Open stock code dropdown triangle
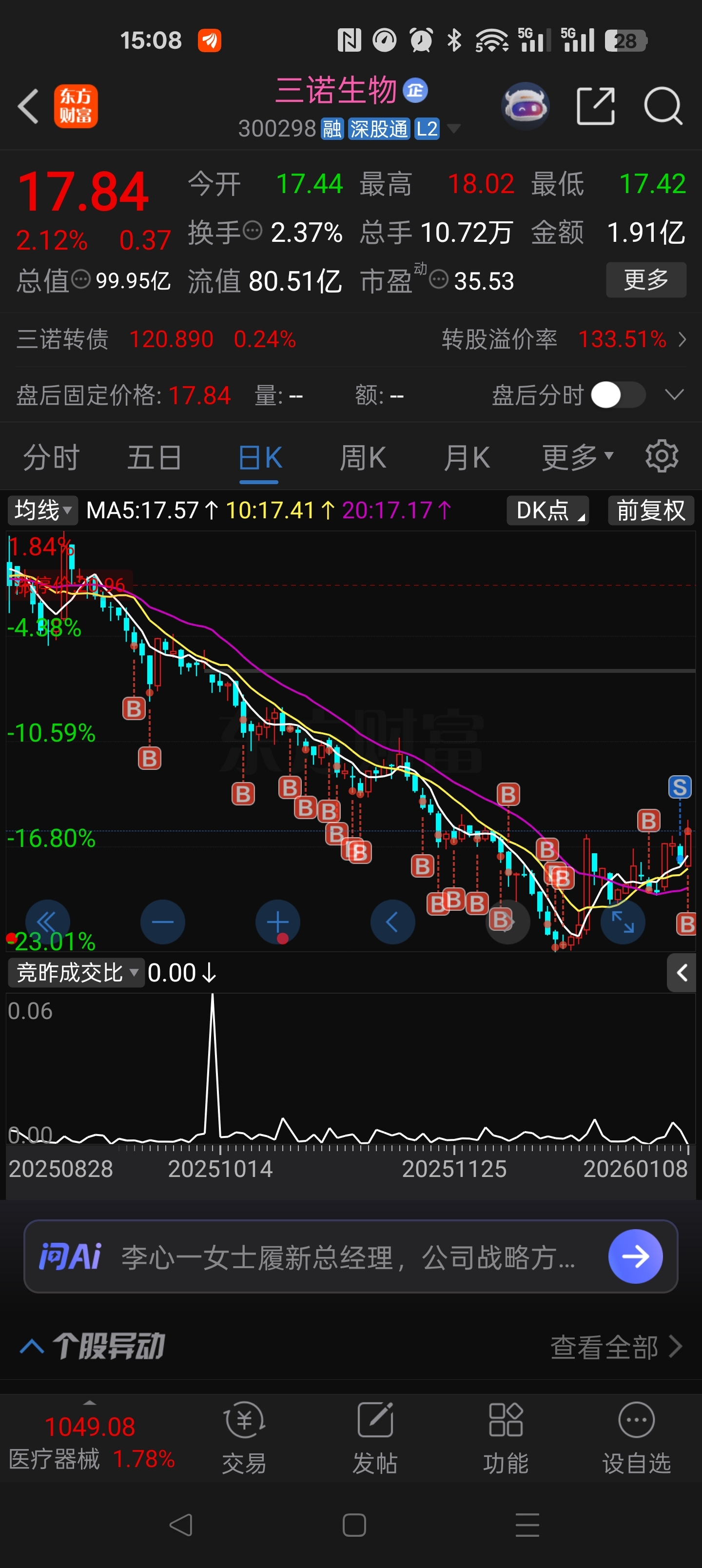 click(453, 128)
